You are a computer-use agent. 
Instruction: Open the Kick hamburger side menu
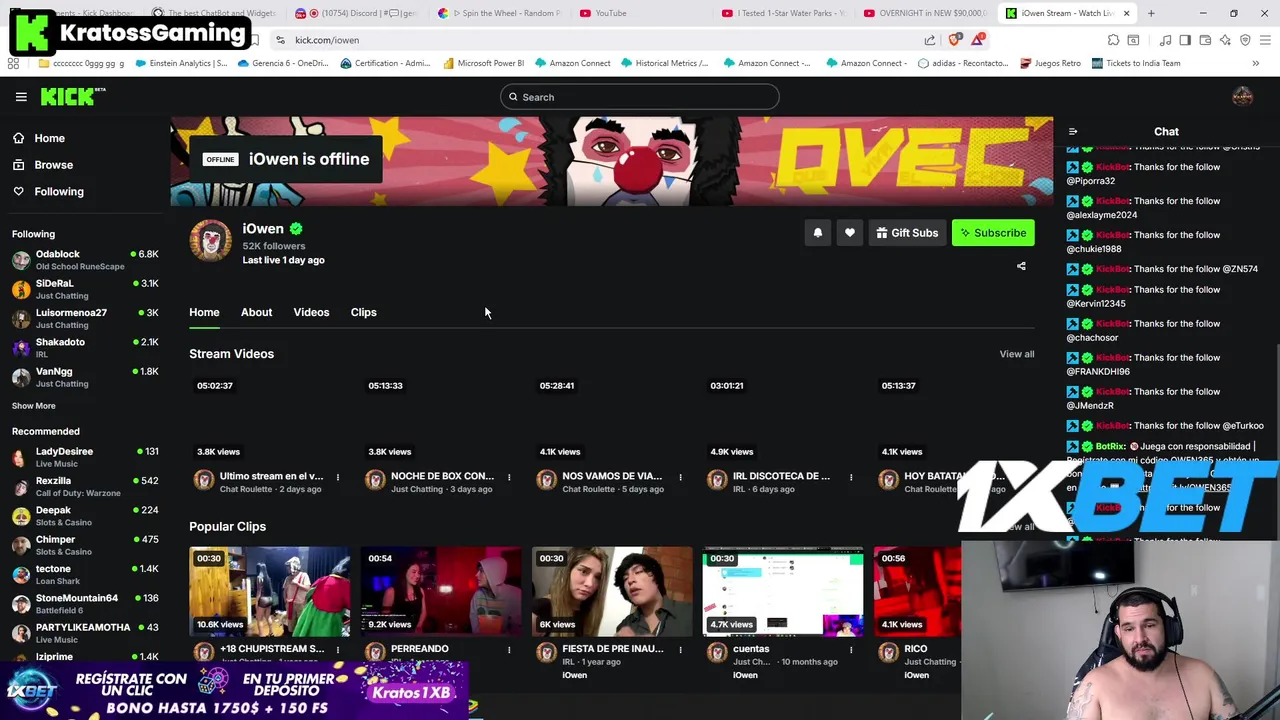(21, 97)
